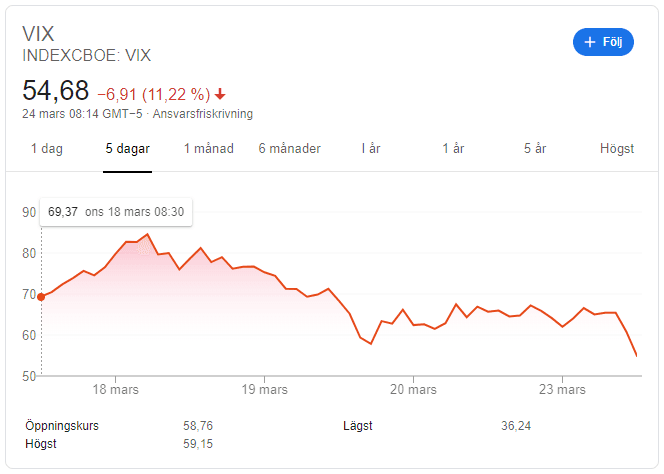The width and height of the screenshot is (664, 474).
Task: Select the I år range tab
Action: 371,149
